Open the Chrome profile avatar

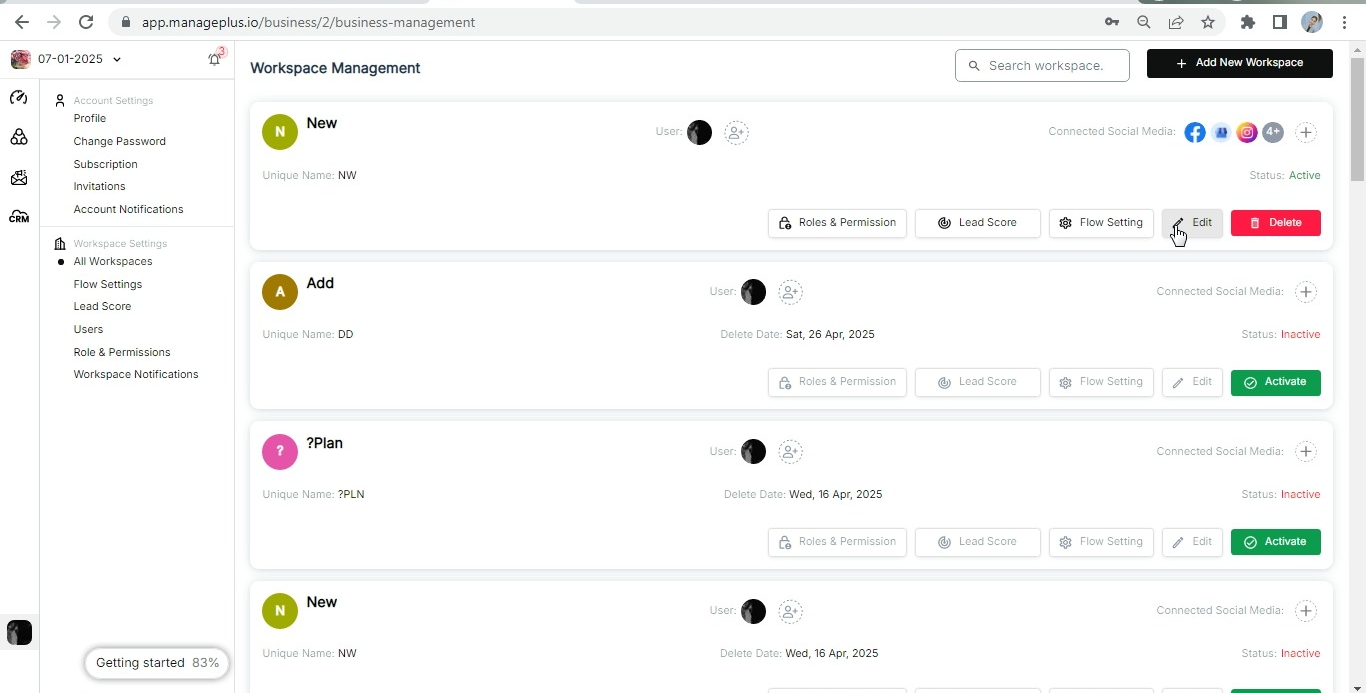[1312, 22]
